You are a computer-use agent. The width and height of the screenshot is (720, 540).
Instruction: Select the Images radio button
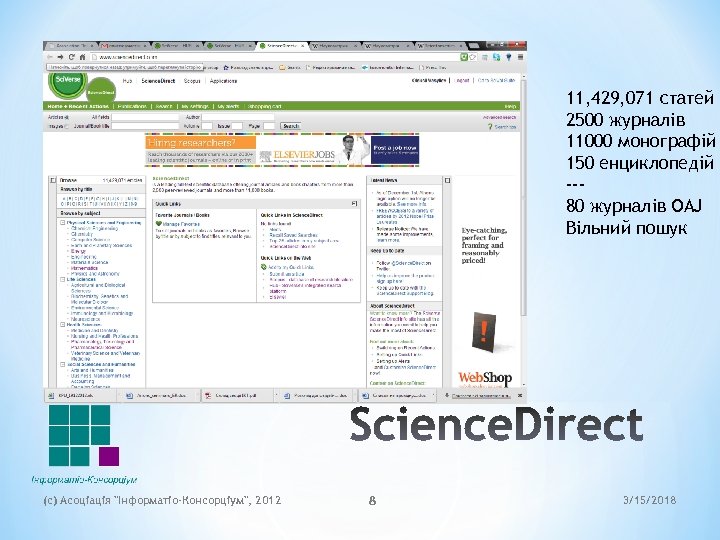(67, 126)
